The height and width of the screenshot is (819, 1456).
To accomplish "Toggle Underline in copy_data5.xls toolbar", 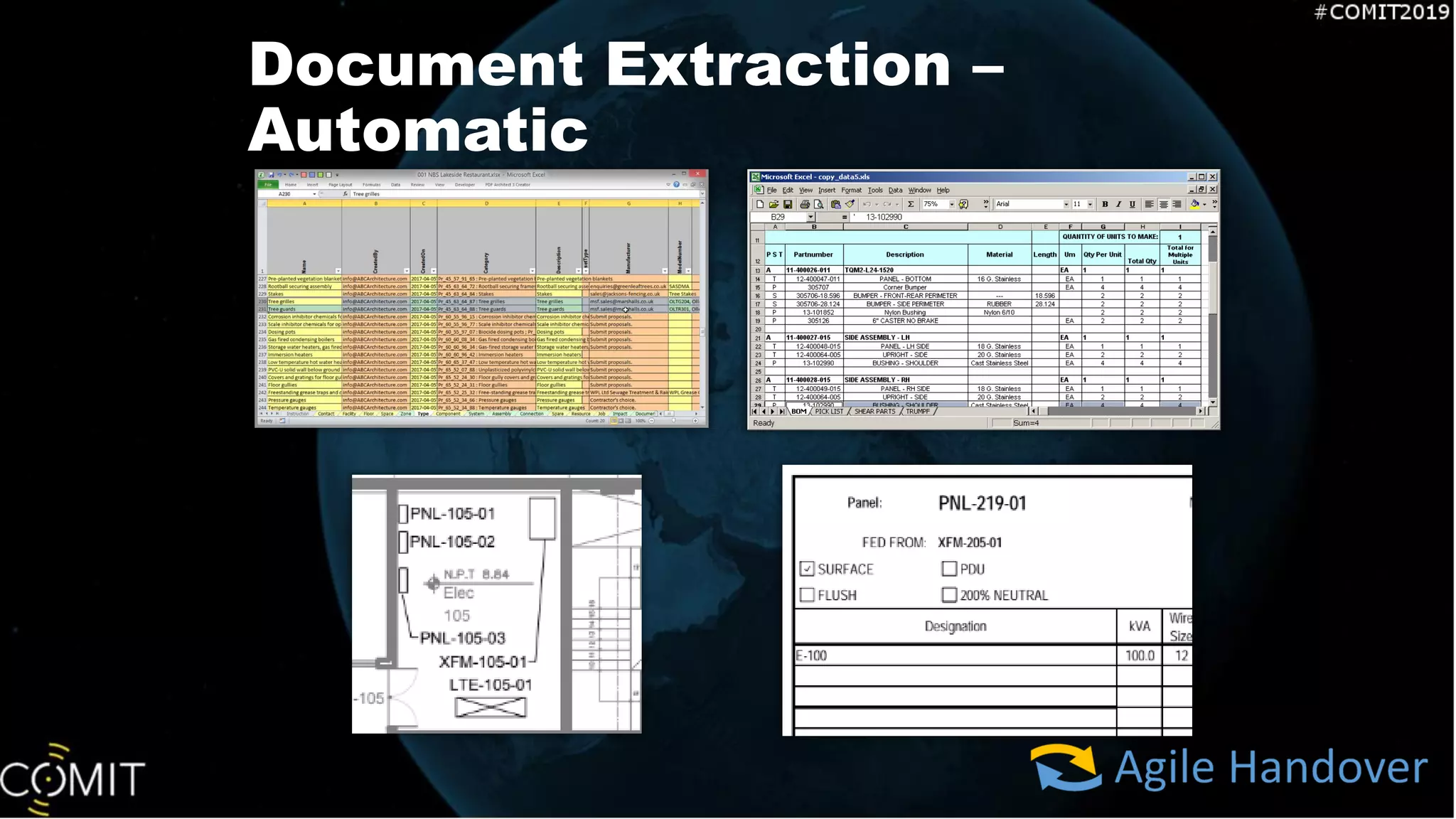I will (x=1132, y=204).
